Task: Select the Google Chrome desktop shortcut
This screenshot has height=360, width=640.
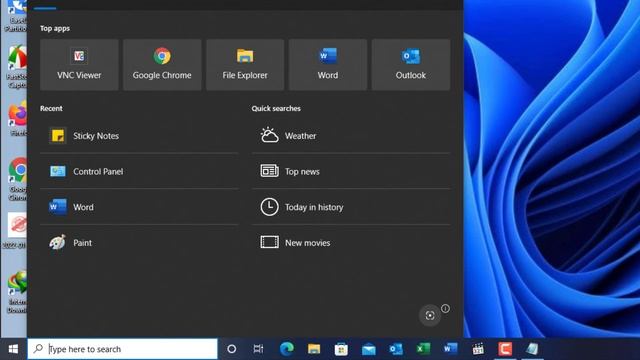Action: [x=17, y=179]
